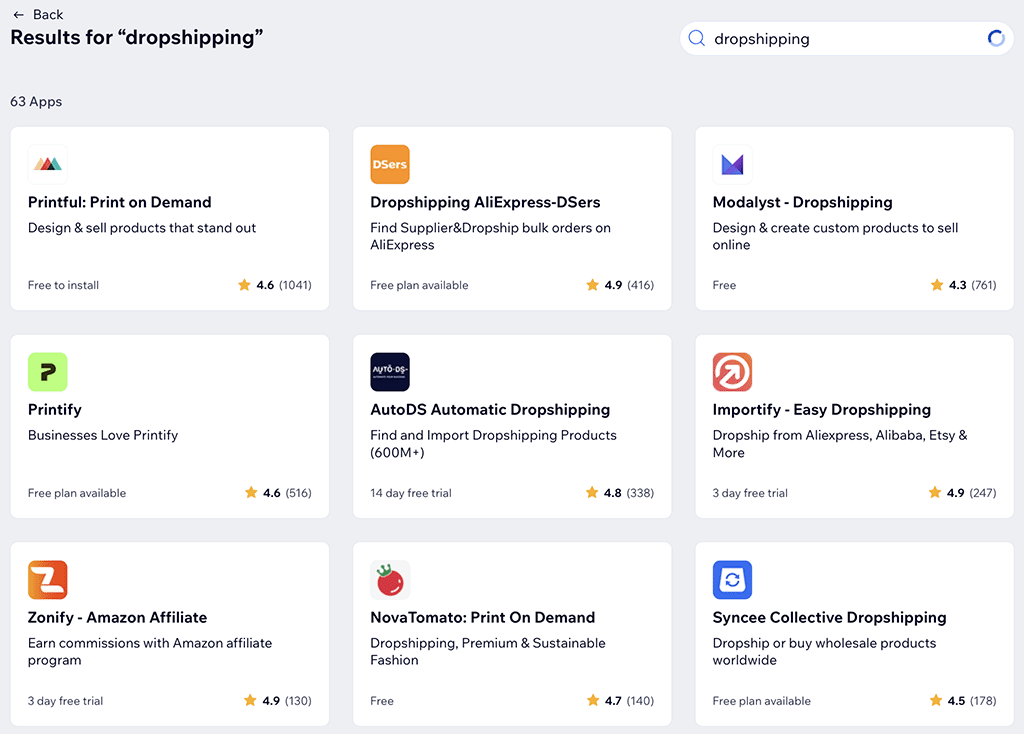
Task: Click 'Dropship or buy wholesale products' description
Action: [824, 652]
